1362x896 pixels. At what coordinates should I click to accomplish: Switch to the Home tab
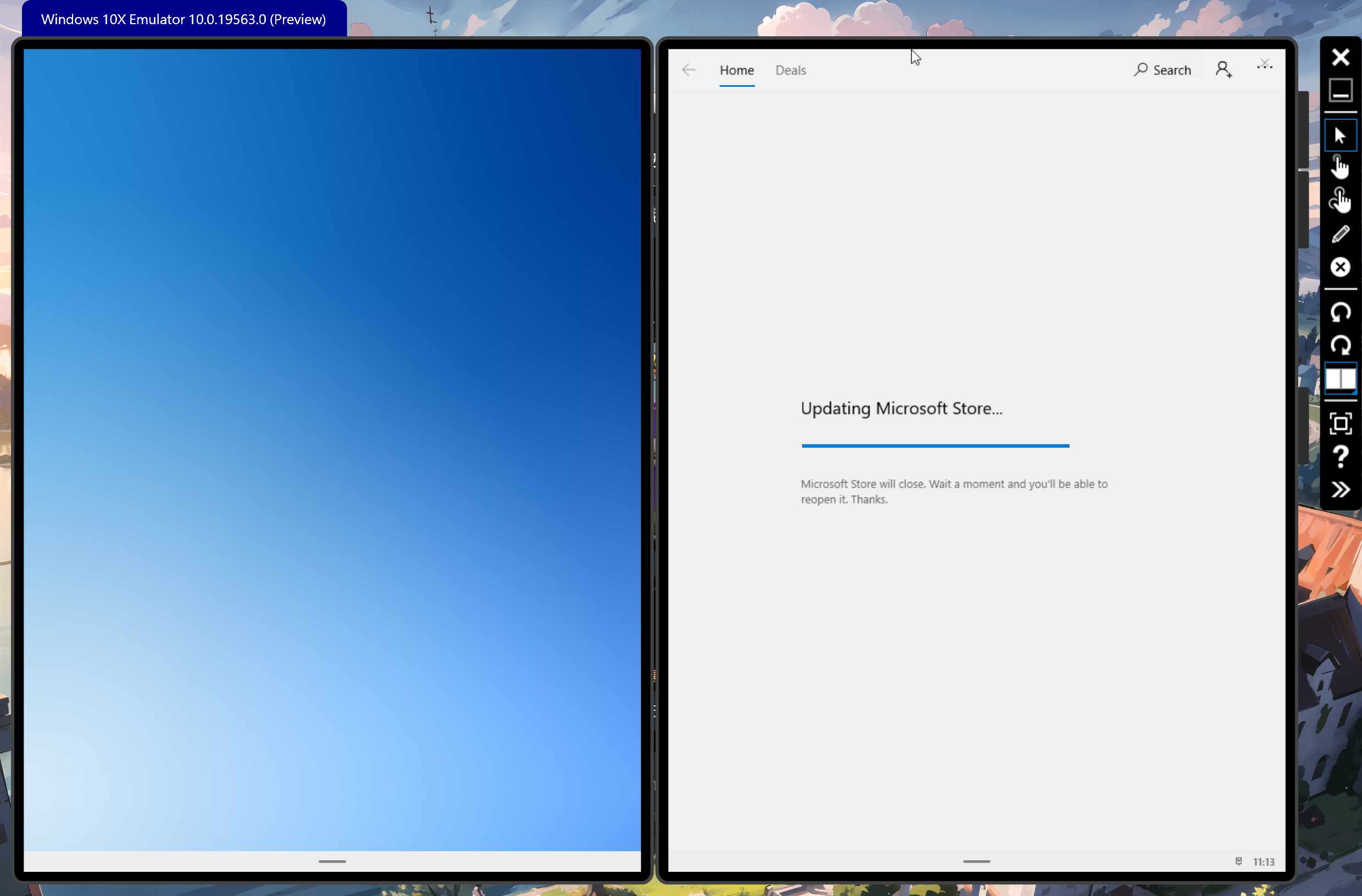[737, 70]
